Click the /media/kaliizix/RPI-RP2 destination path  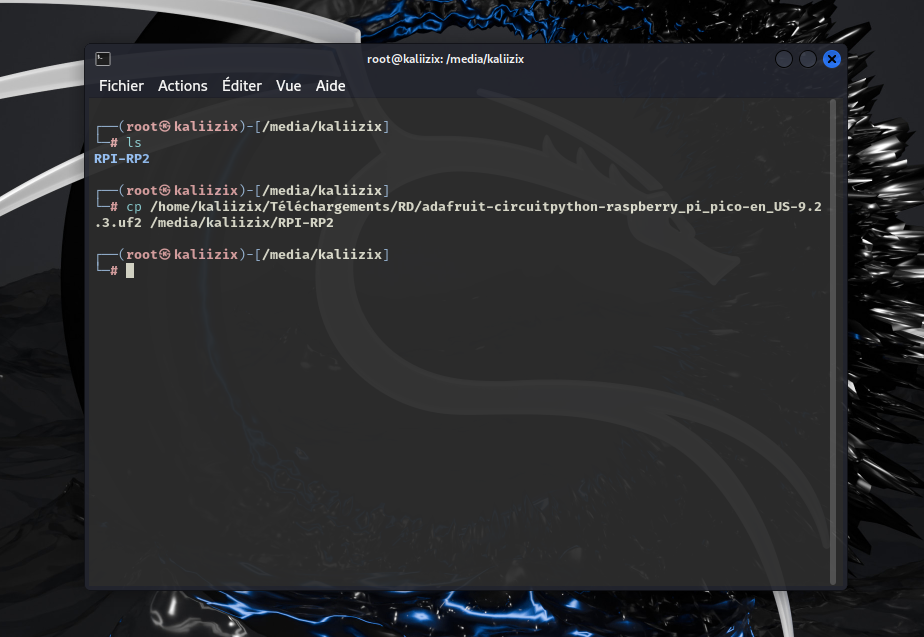(242, 223)
